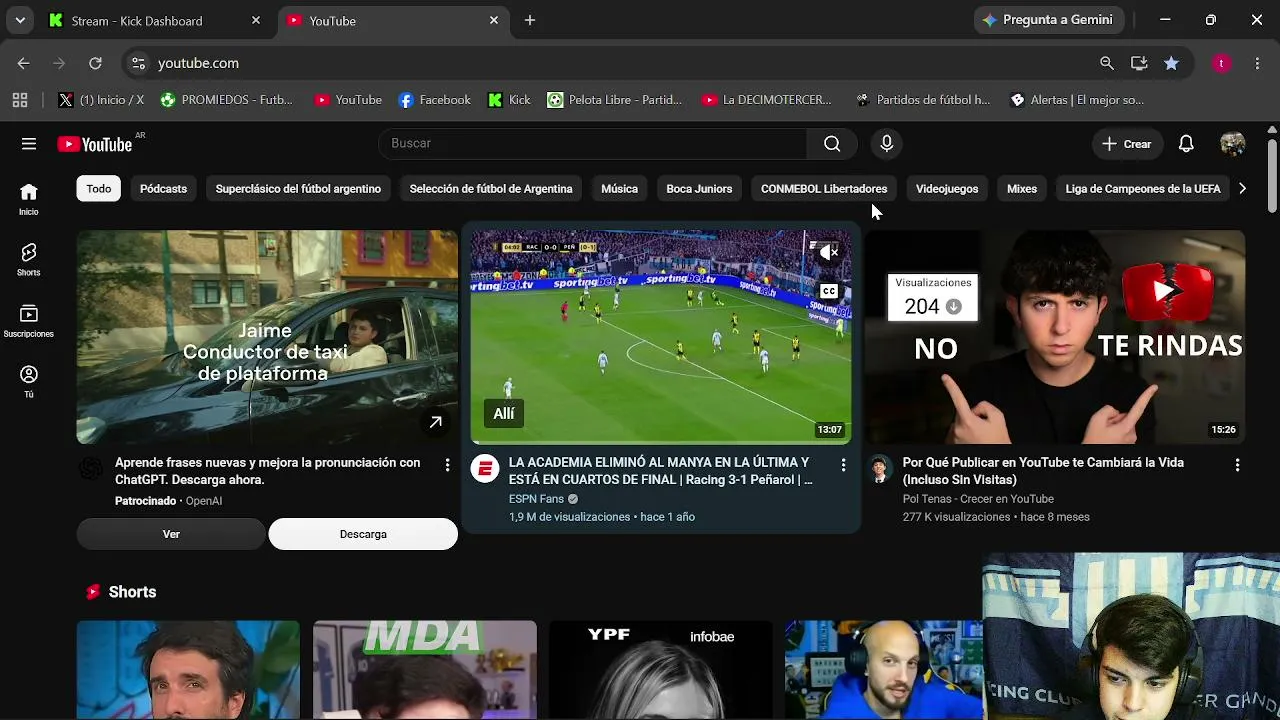Open the bookmarks apps grid

[x=20, y=100]
